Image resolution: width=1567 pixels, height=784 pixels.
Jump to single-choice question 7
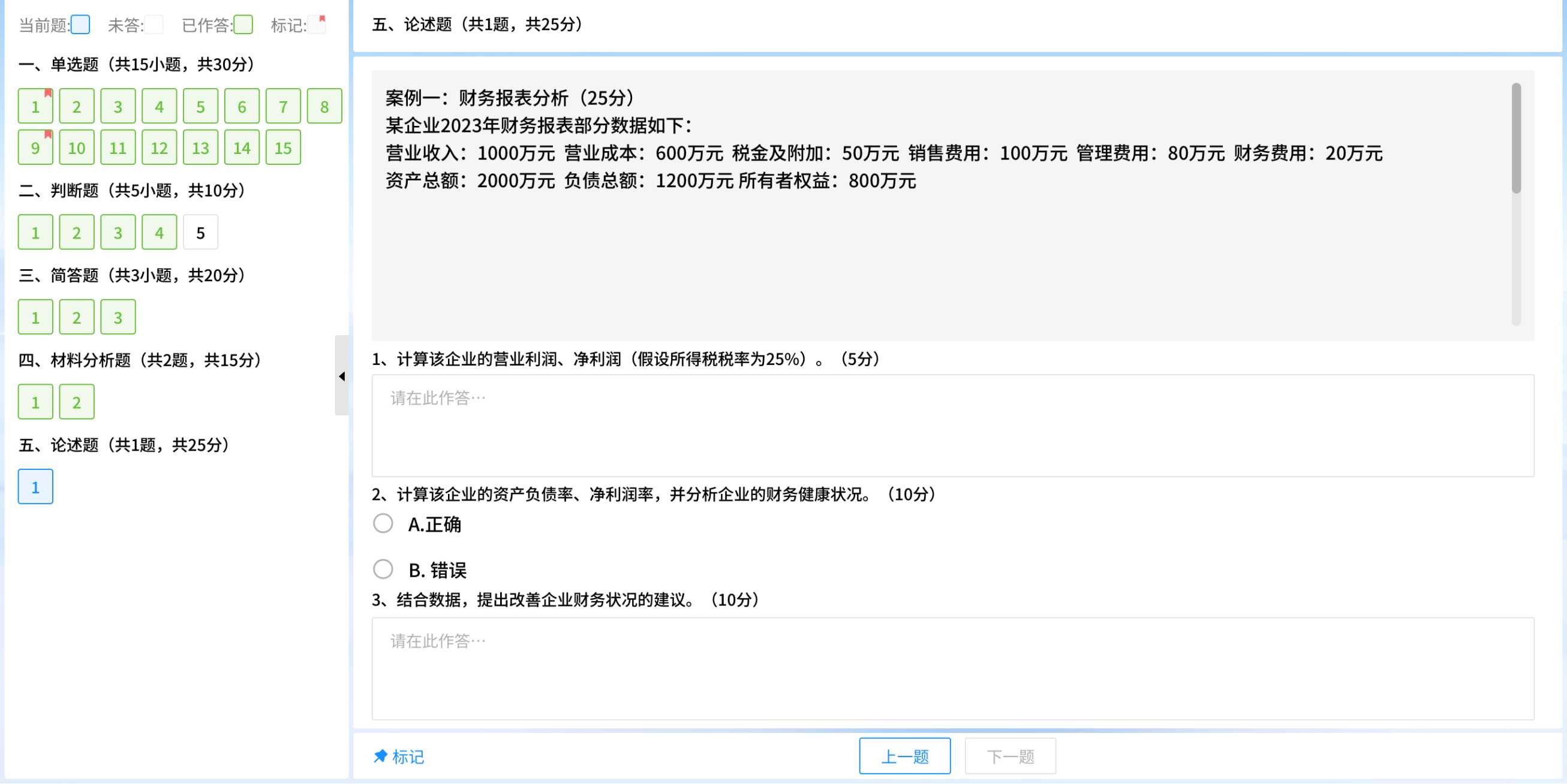click(284, 107)
